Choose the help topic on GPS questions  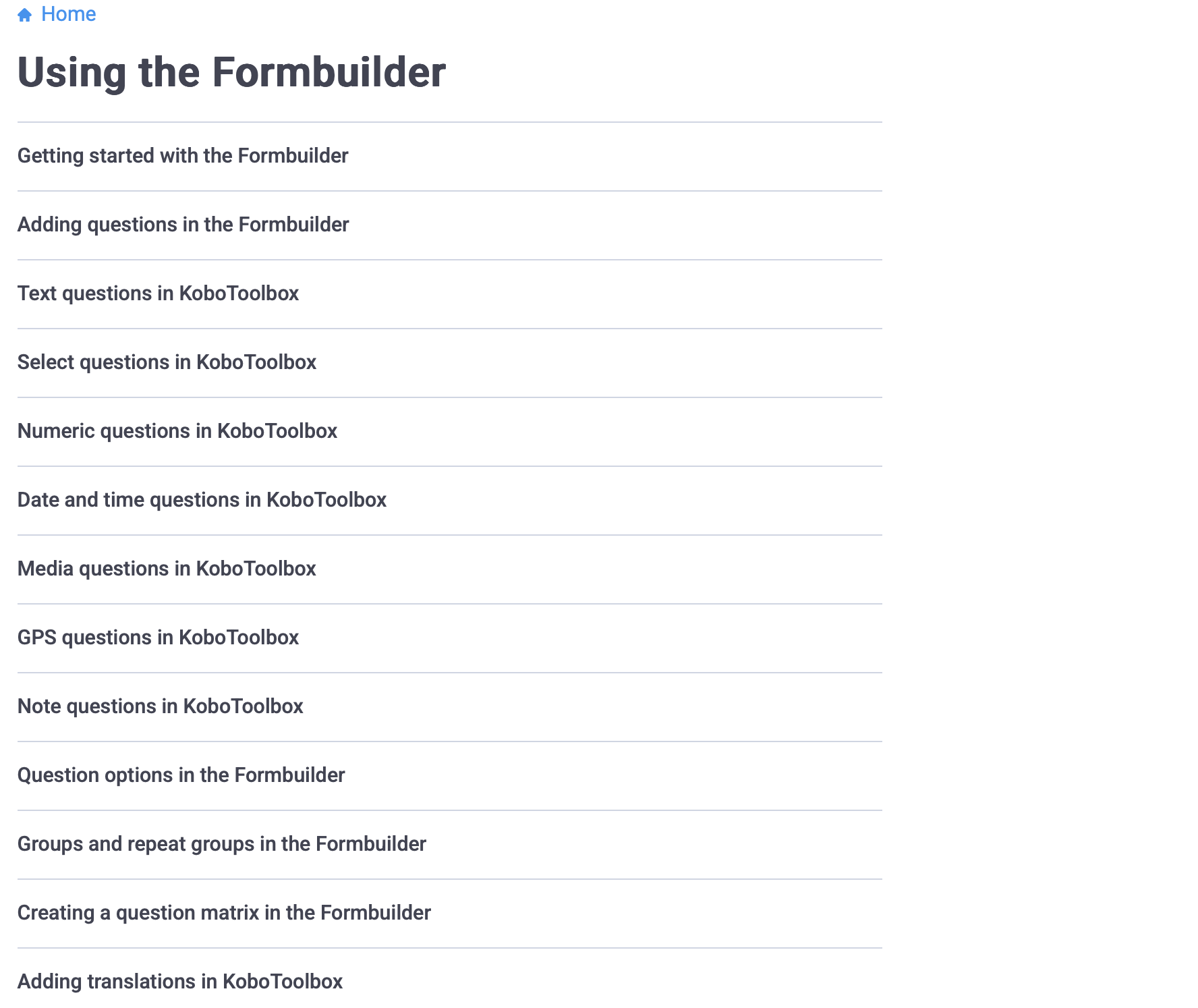[158, 638]
